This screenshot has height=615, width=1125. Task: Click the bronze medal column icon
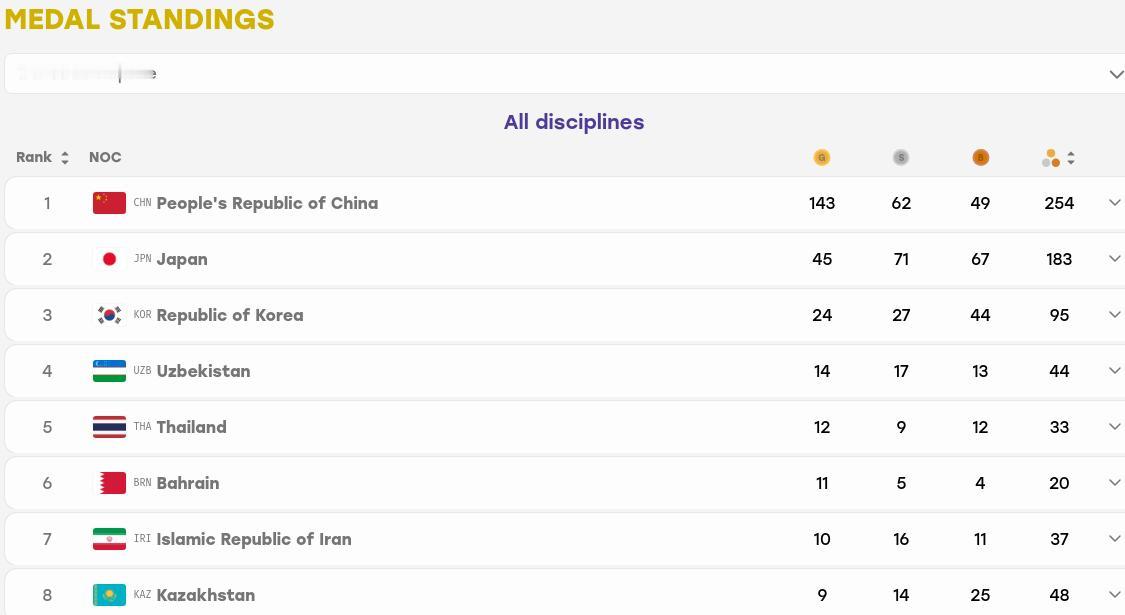point(980,157)
